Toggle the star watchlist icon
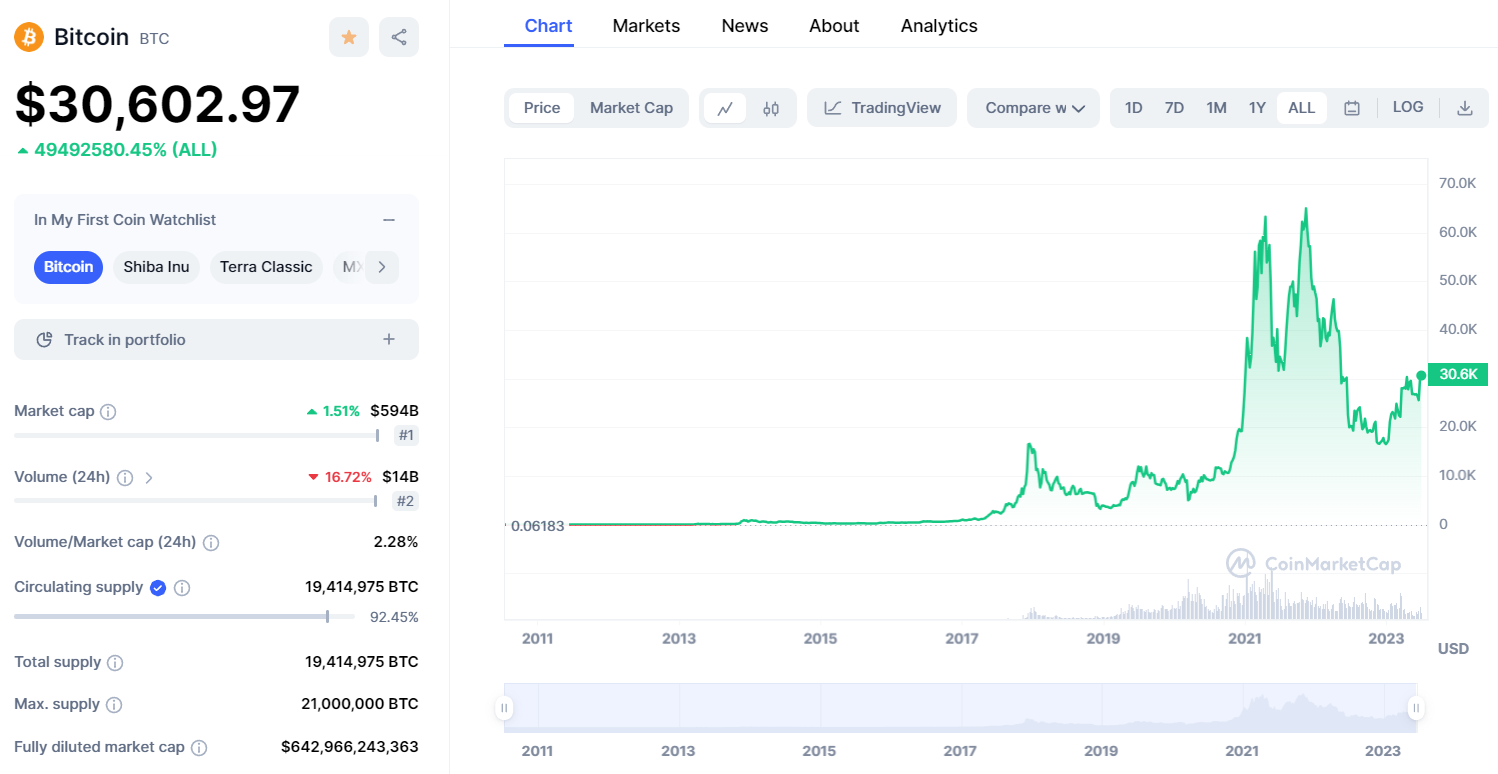The height and width of the screenshot is (774, 1498). [349, 37]
